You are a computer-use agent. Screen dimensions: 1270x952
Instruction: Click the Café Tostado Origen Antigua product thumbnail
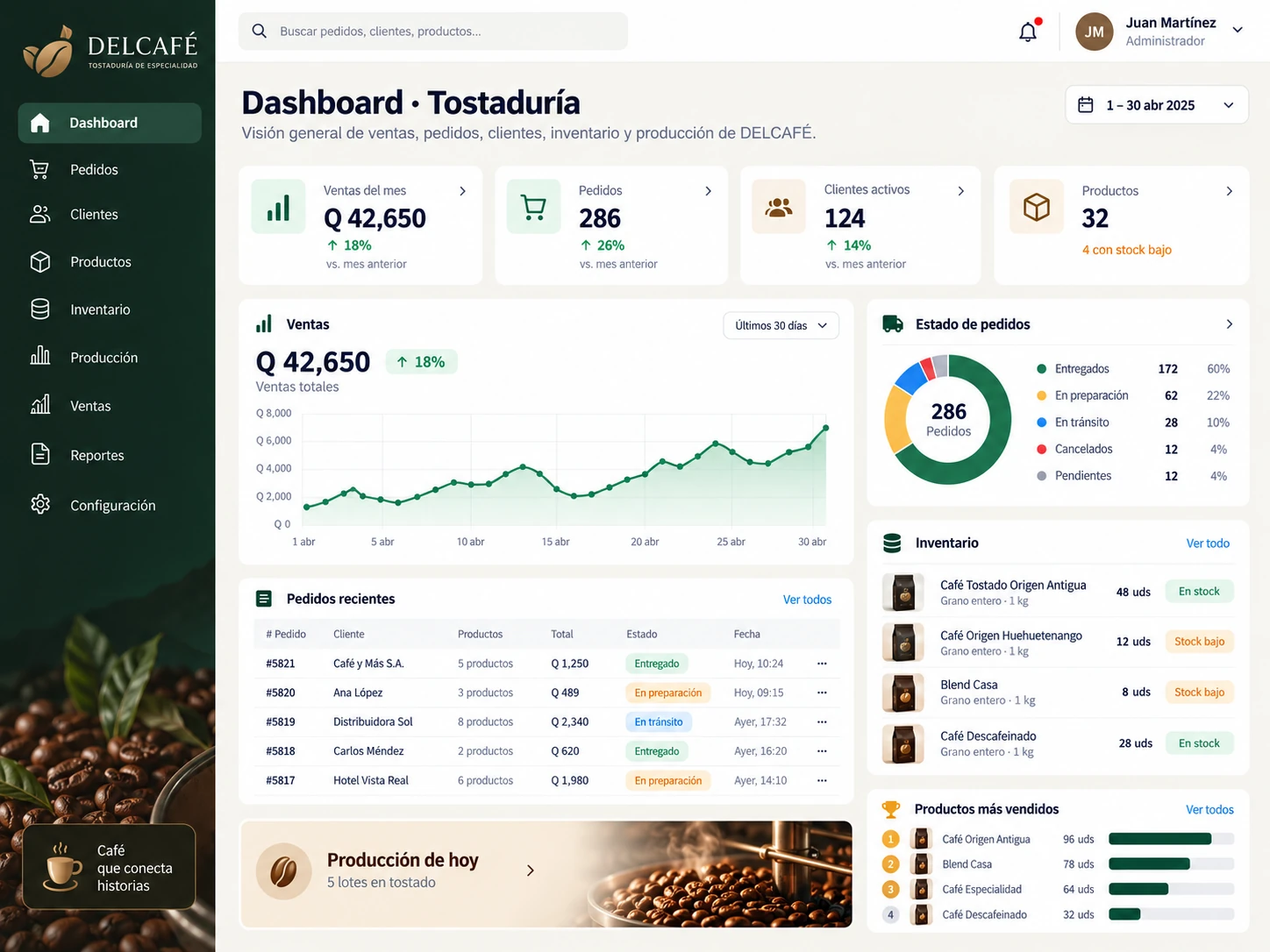(903, 593)
